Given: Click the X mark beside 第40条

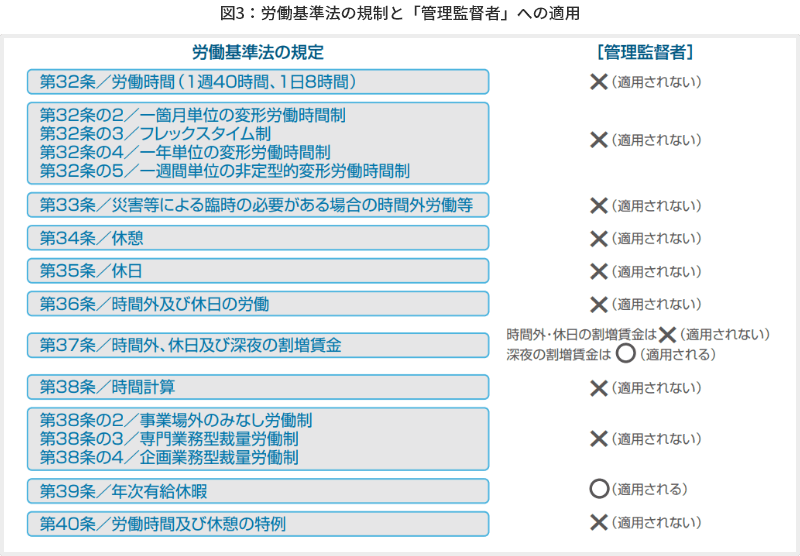Looking at the screenshot, I should 598,522.
